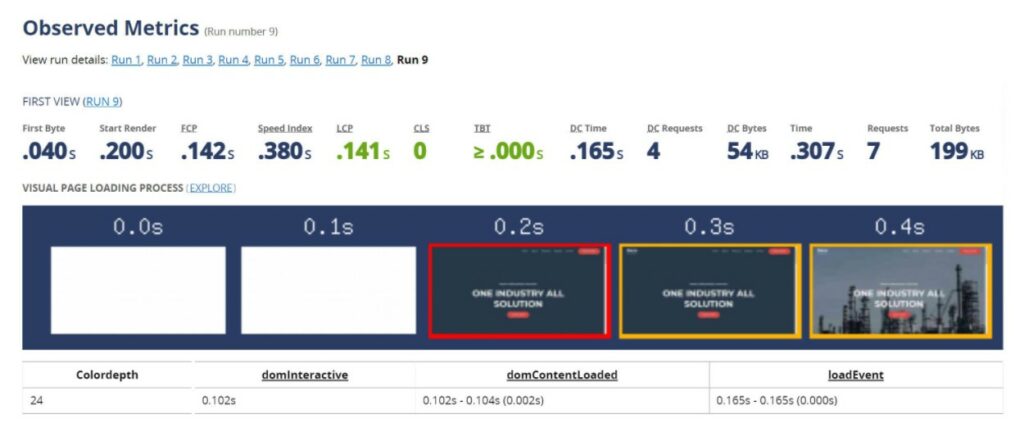Open the 0.4s filmstrip frame with refinery image
Image resolution: width=1024 pixels, height=428 pixels.
point(901,291)
